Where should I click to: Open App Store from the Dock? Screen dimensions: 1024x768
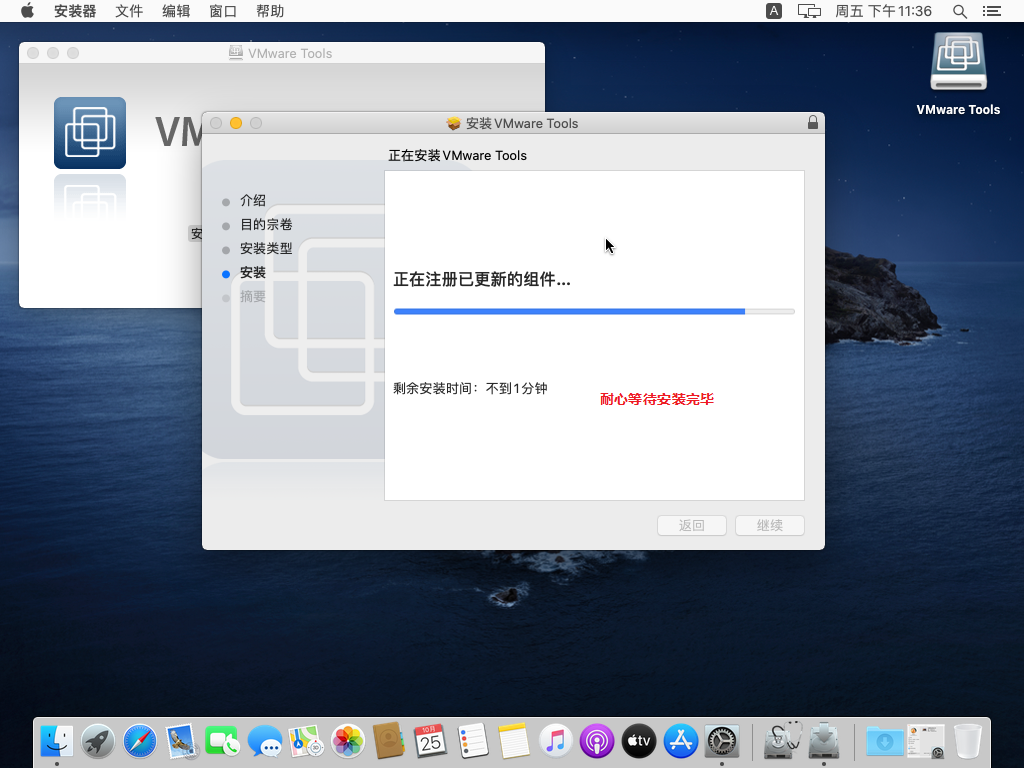click(680, 741)
